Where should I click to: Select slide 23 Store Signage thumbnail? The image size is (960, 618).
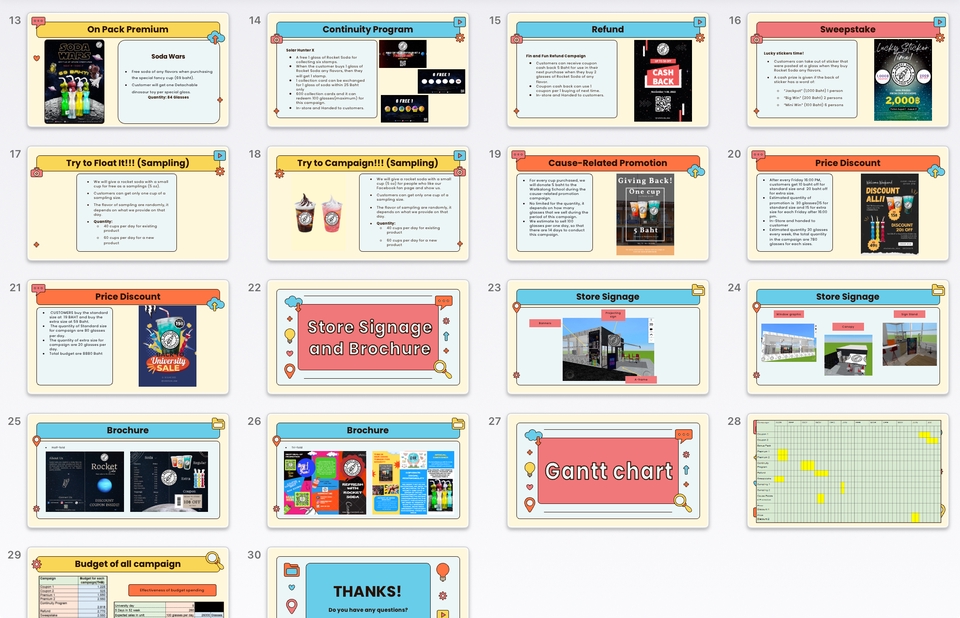coord(608,337)
